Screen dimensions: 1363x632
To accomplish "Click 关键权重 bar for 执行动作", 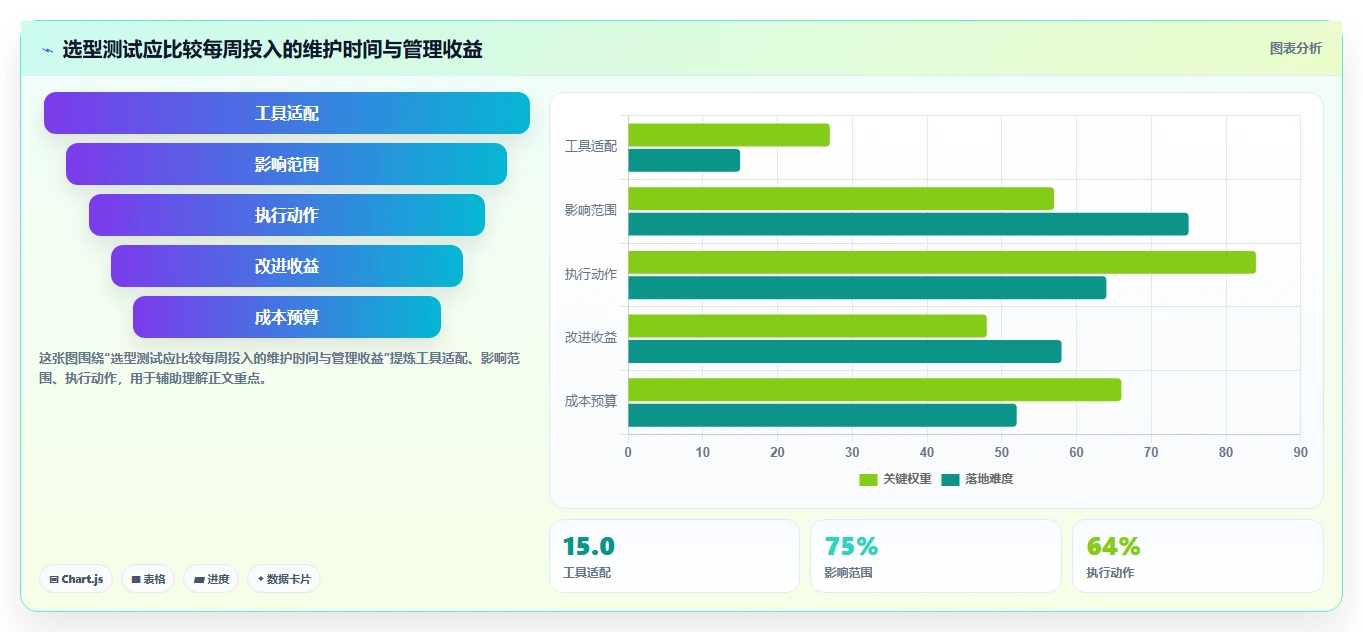I will point(942,262).
